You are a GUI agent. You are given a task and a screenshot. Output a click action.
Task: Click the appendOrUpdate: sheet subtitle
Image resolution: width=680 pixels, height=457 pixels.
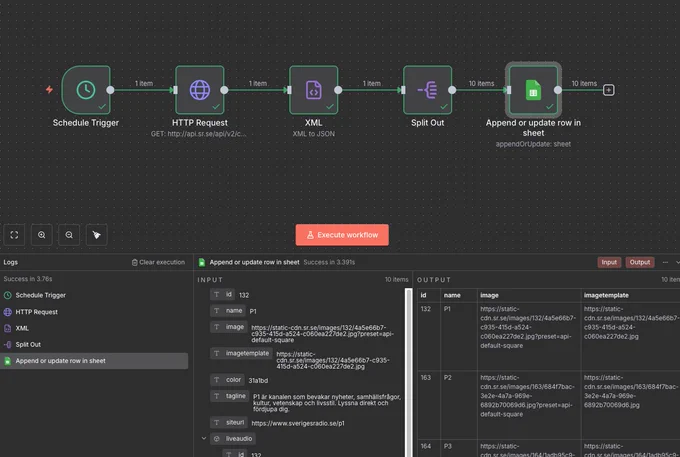(533, 144)
